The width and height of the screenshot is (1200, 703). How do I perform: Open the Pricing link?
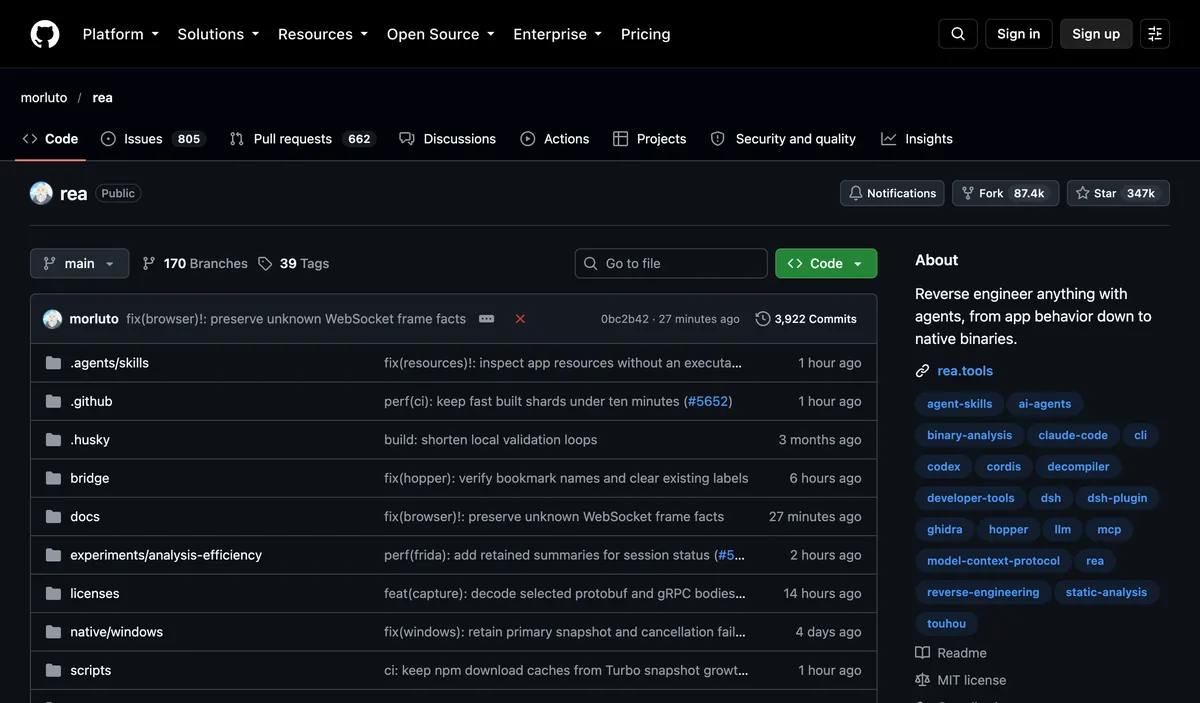(646, 34)
